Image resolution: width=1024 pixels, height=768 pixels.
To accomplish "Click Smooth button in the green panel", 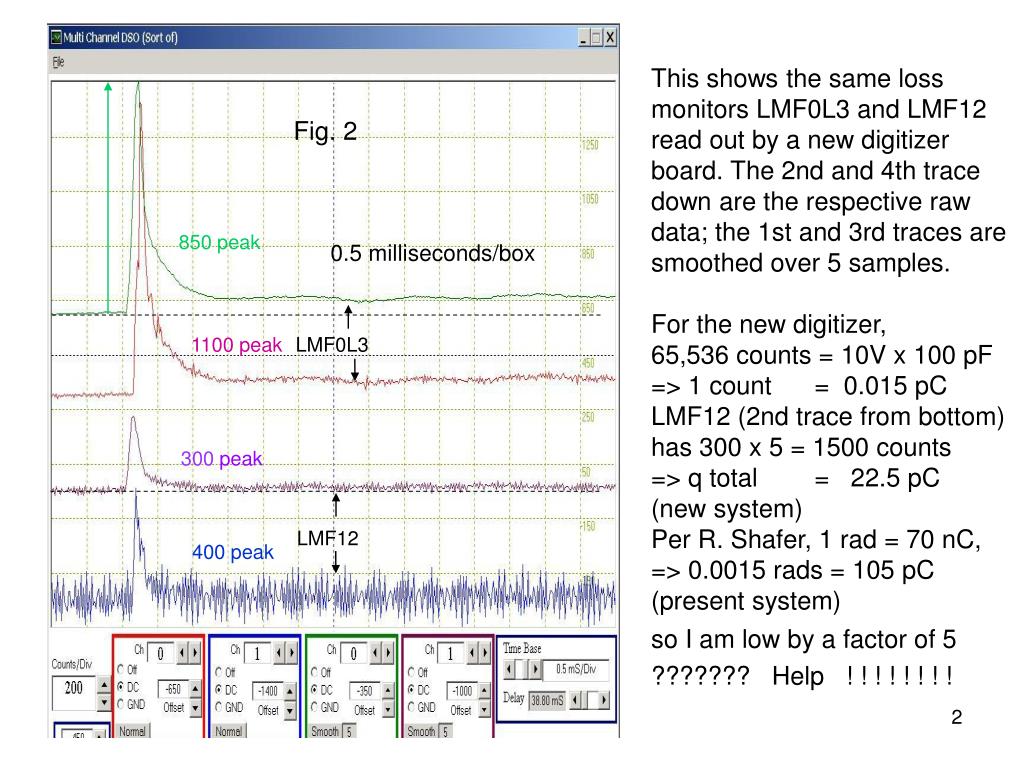I will pyautogui.click(x=325, y=731).
